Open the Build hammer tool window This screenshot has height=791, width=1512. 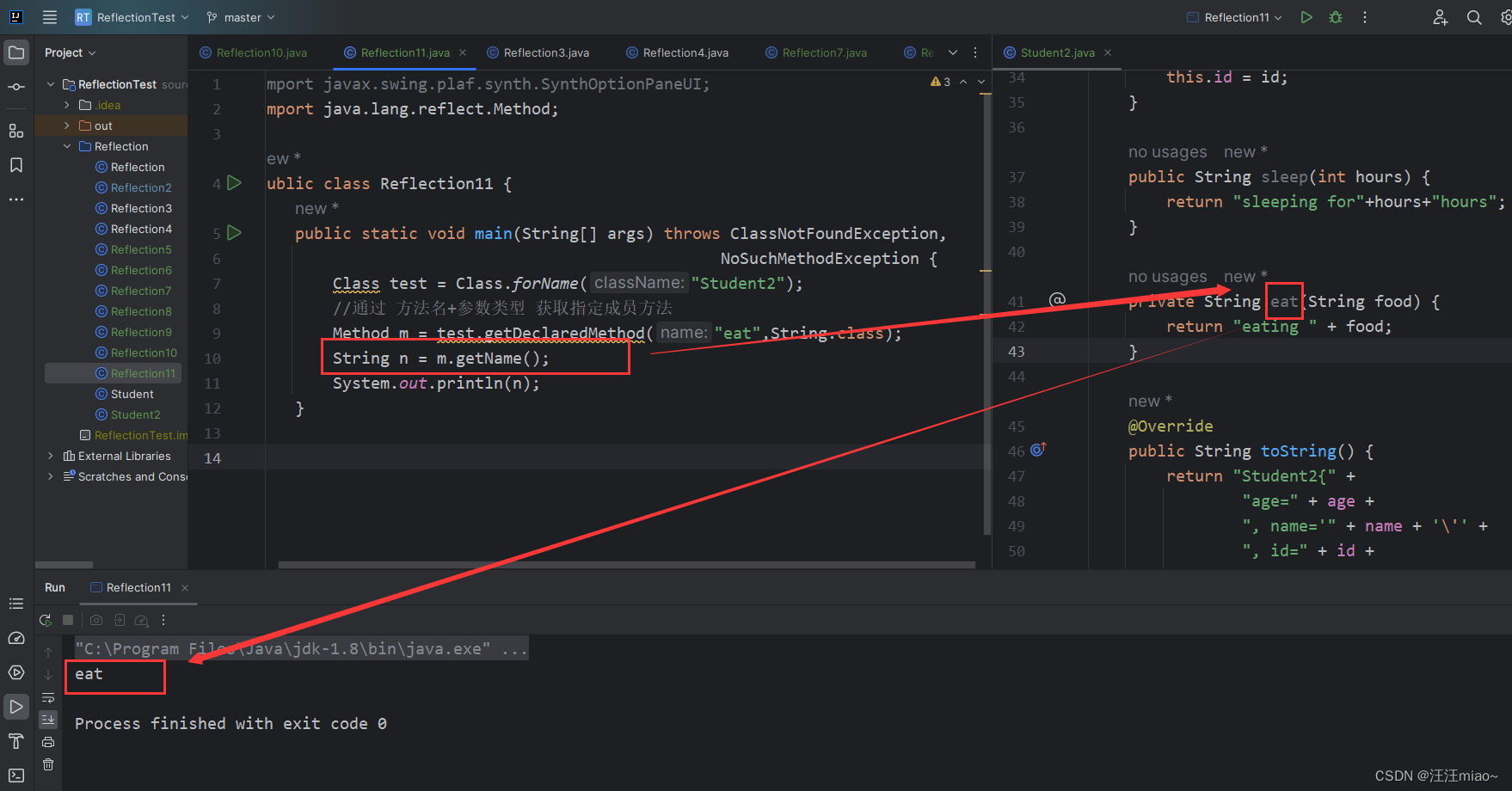click(x=16, y=741)
